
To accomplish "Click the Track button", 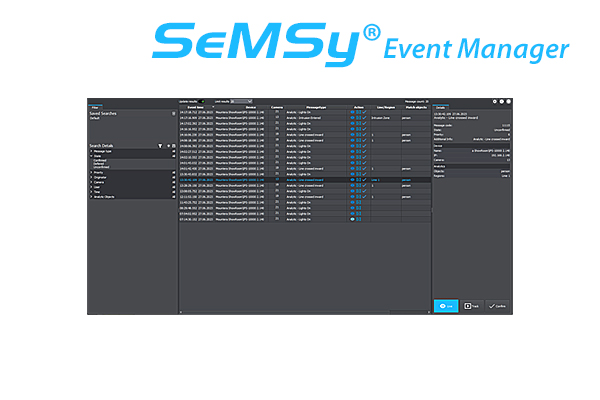I will (x=471, y=306).
